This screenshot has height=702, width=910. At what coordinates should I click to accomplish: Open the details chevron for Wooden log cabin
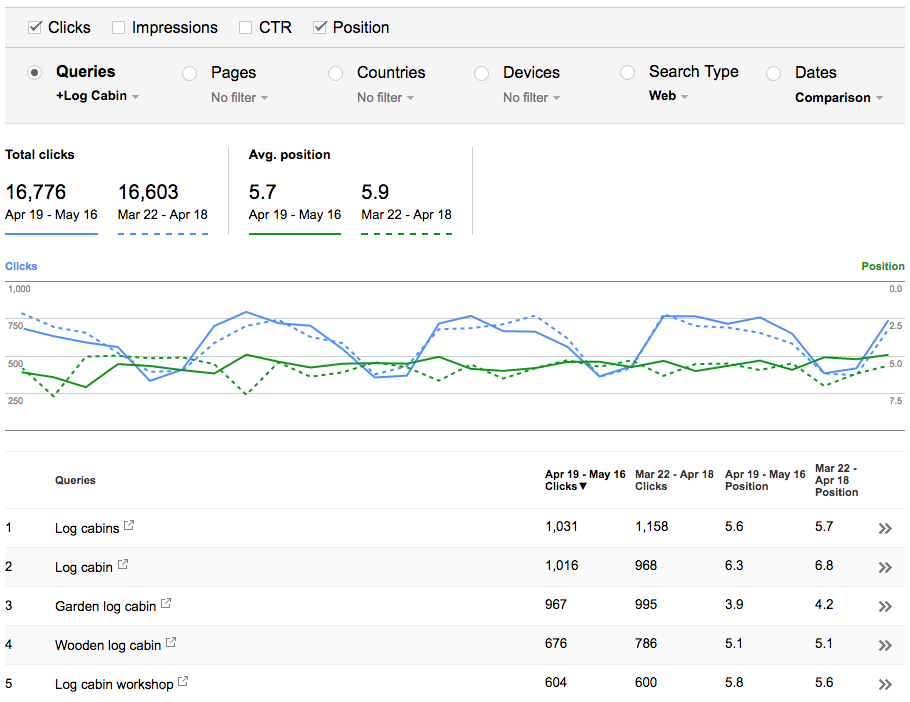click(x=885, y=645)
